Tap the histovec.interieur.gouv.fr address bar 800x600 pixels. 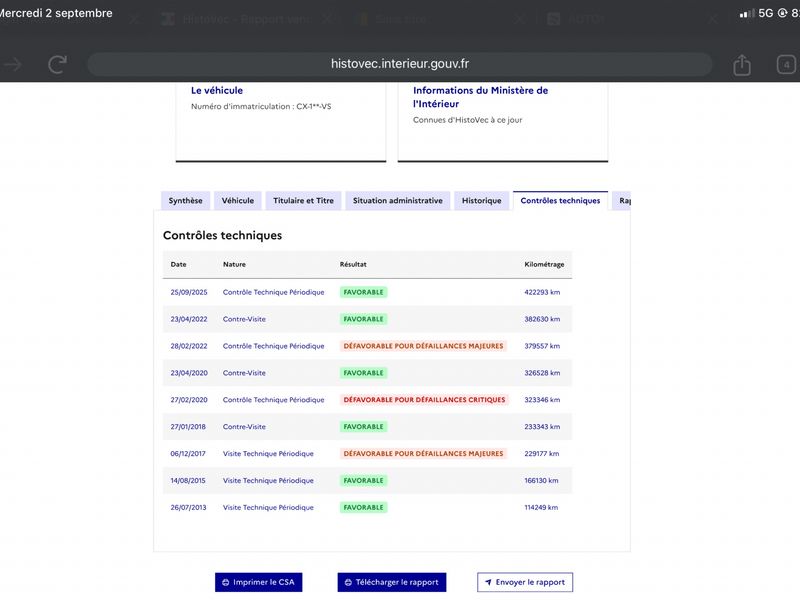point(399,64)
